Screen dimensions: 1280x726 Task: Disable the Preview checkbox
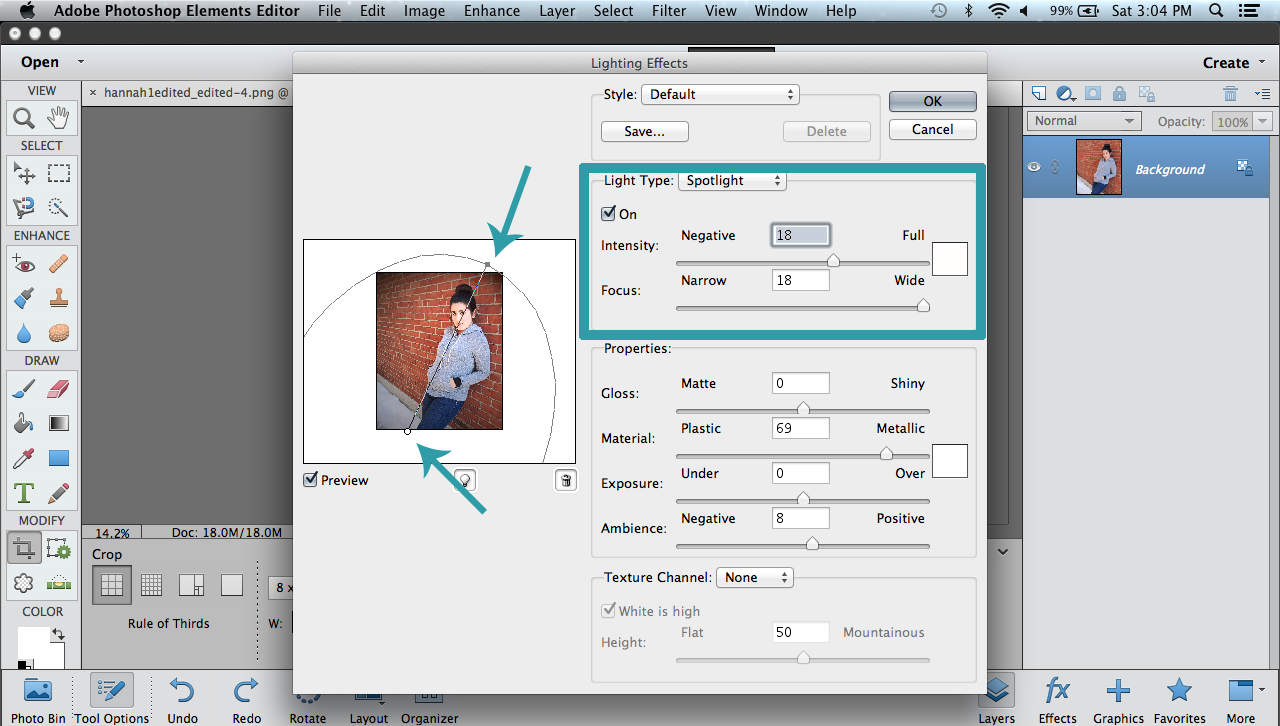pos(312,480)
